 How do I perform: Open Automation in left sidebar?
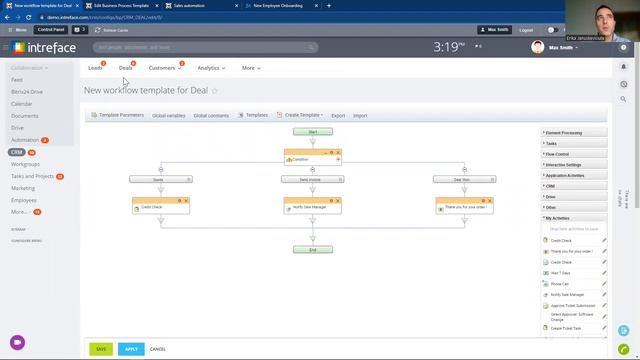(25, 140)
